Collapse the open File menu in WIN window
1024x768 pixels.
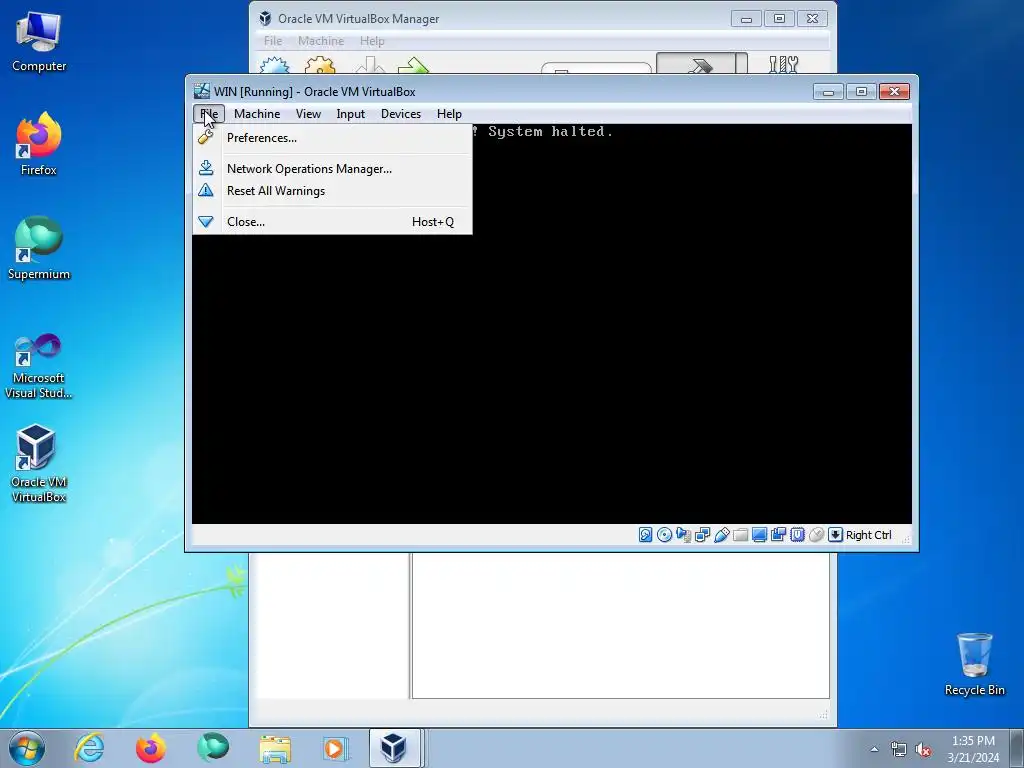coord(209,114)
